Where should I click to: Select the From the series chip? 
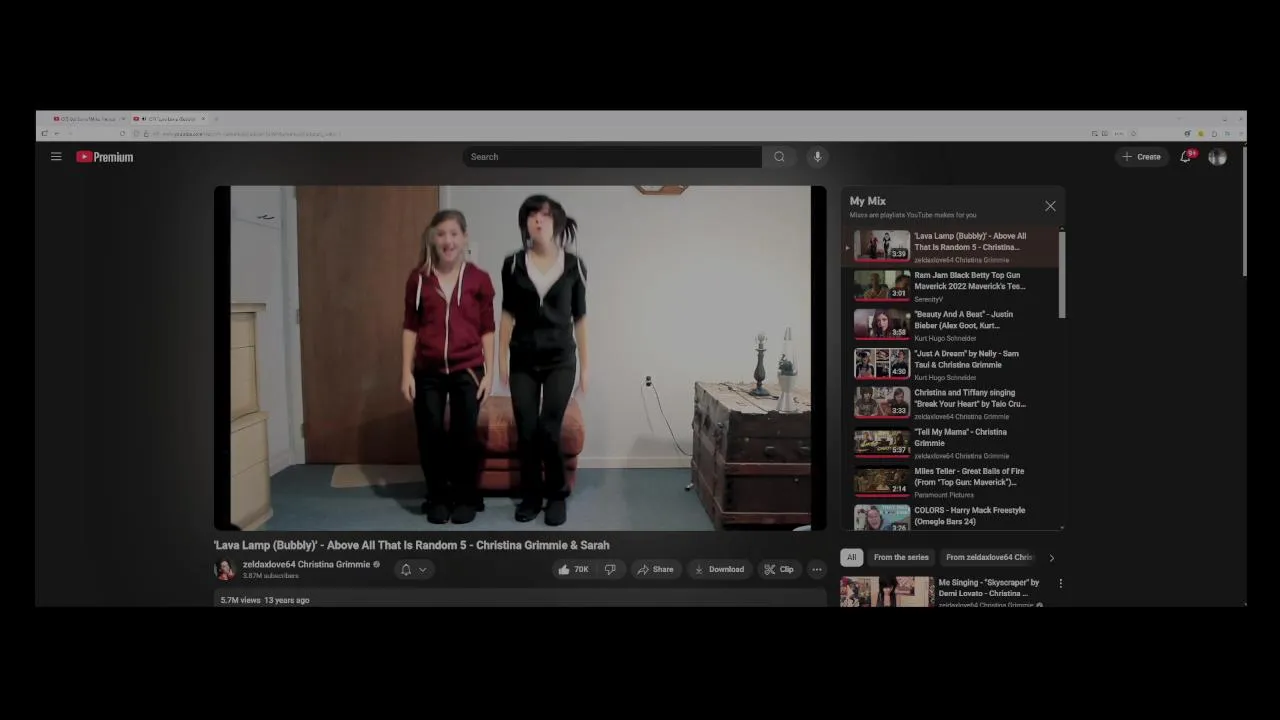click(901, 557)
